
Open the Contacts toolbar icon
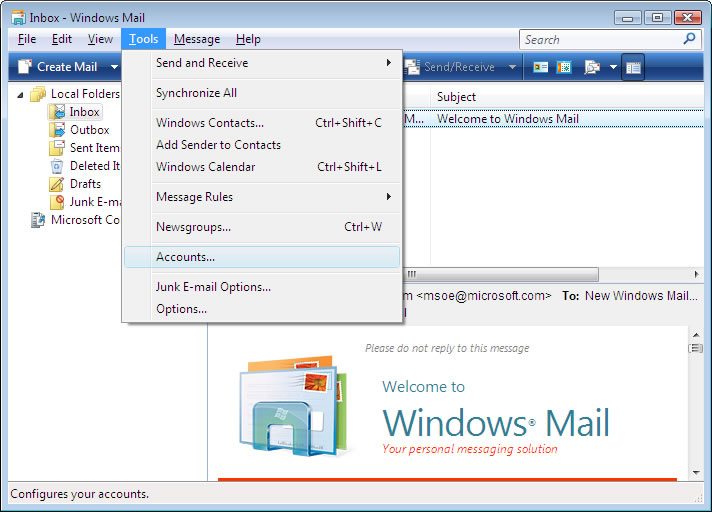coord(541,67)
